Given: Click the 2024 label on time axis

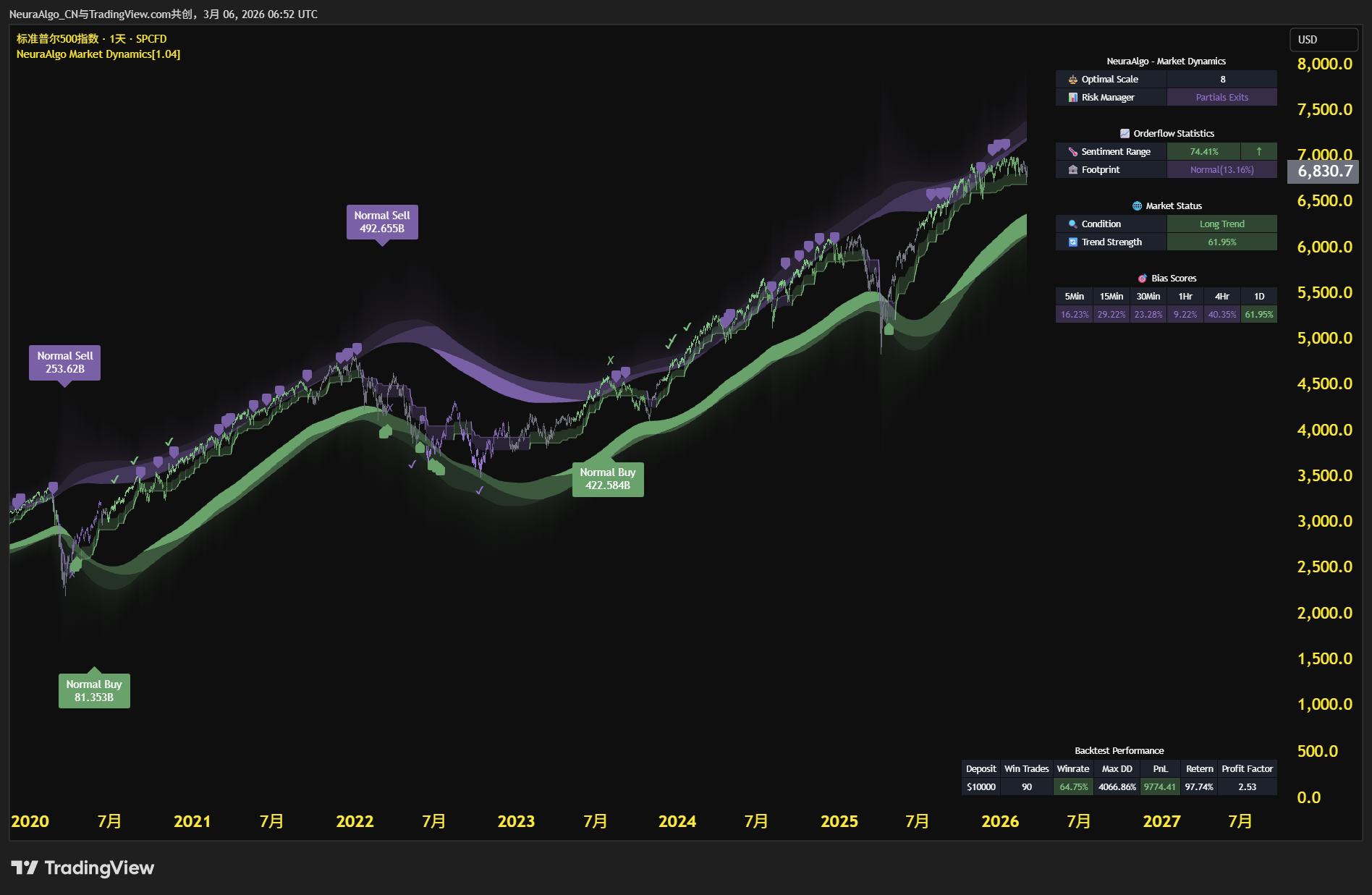Looking at the screenshot, I should coord(677,822).
